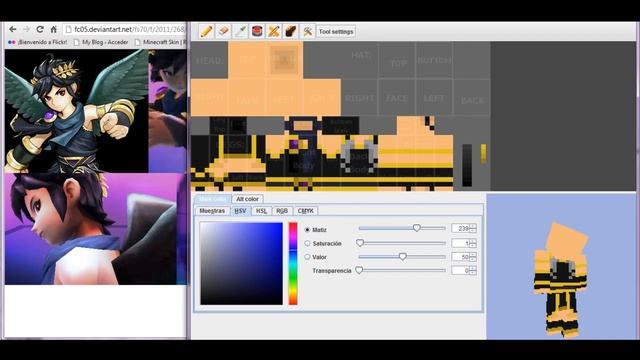The image size is (640, 360).
Task: Open the Muestras swatches tab
Action: (x=212, y=211)
